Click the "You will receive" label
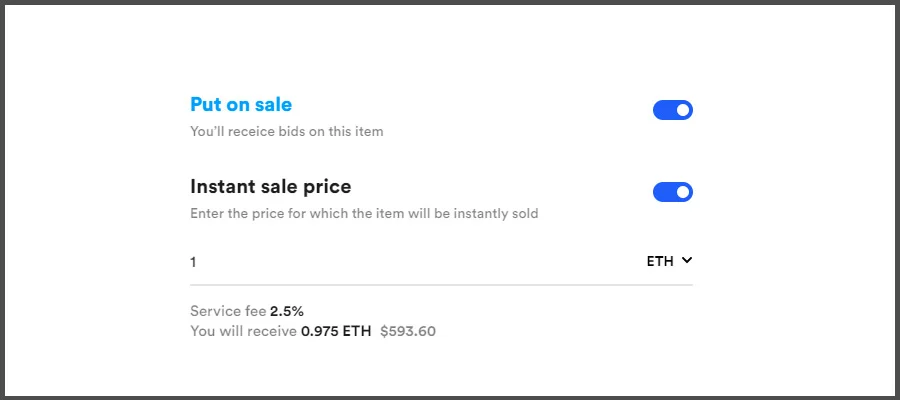The height and width of the screenshot is (400, 900). (x=243, y=330)
